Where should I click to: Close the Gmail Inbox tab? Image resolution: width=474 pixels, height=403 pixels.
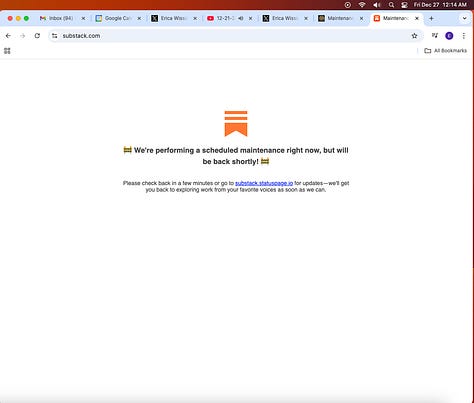(83, 18)
